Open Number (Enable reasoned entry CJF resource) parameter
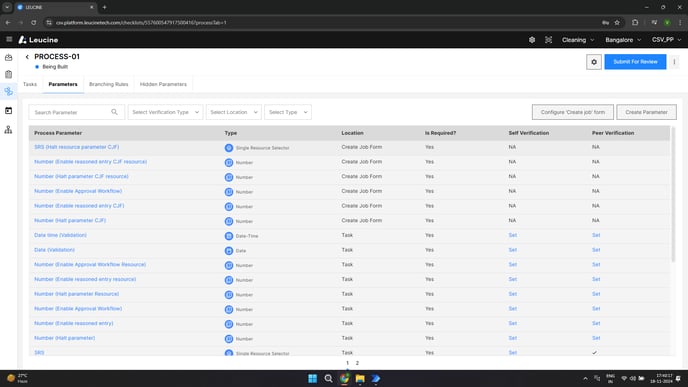Image resolution: width=688 pixels, height=387 pixels. click(90, 162)
